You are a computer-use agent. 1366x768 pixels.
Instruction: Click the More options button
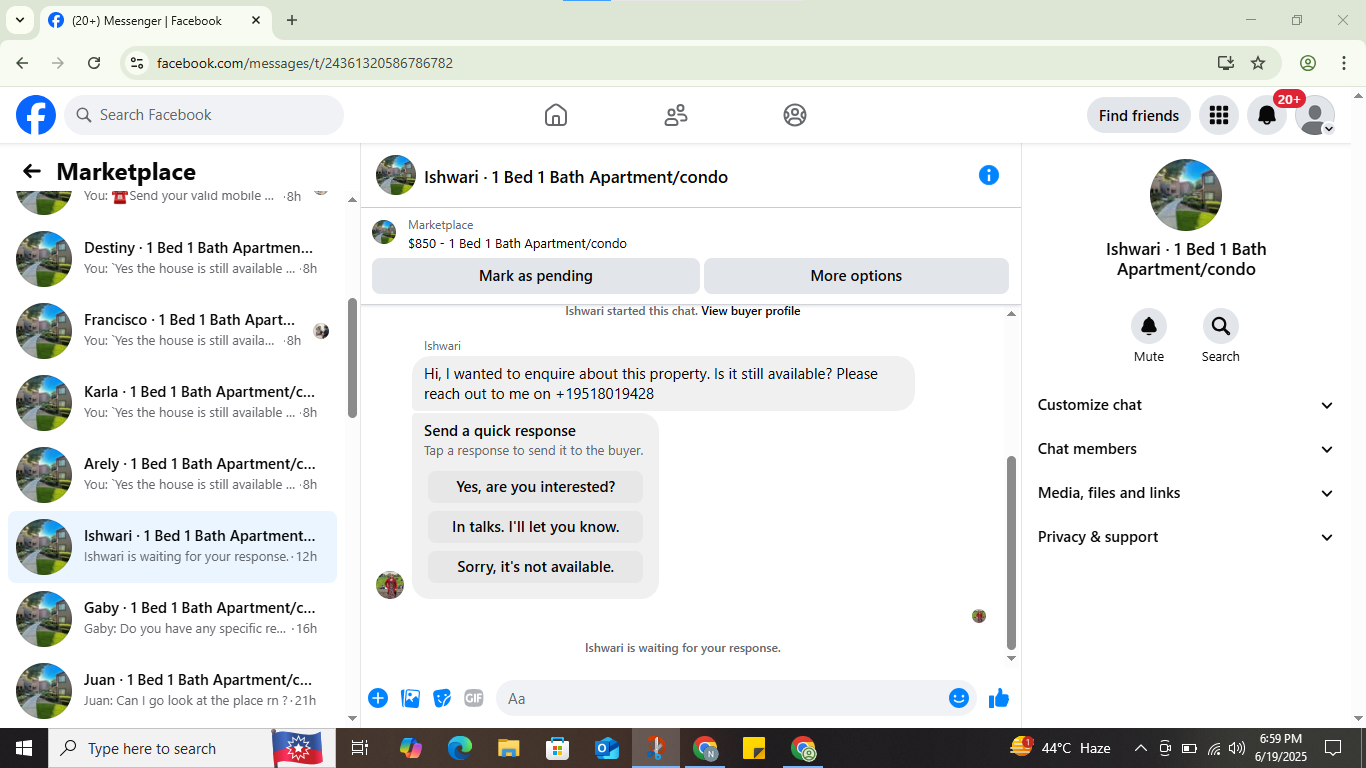click(856, 276)
